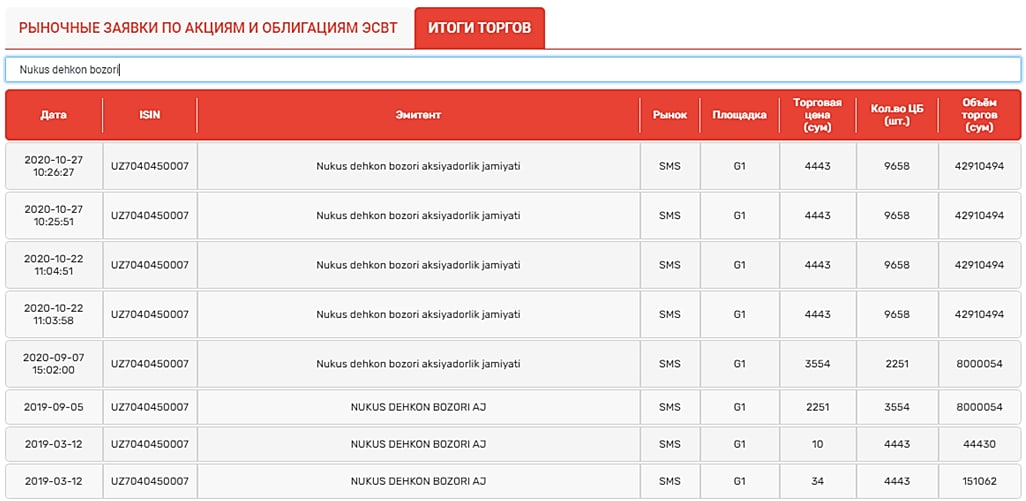The image size is (1026, 501).
Task: Select the Итоги торгов tab
Action: (x=480, y=29)
